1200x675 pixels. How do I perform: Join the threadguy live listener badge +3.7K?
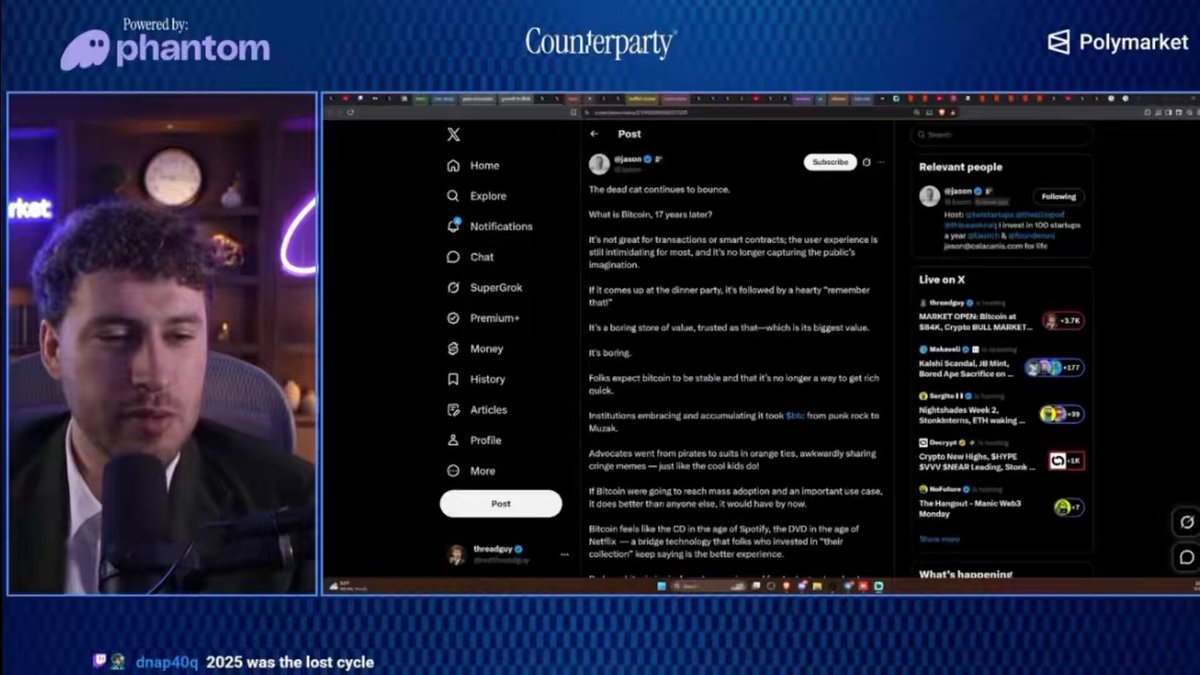pyautogui.click(x=1064, y=321)
